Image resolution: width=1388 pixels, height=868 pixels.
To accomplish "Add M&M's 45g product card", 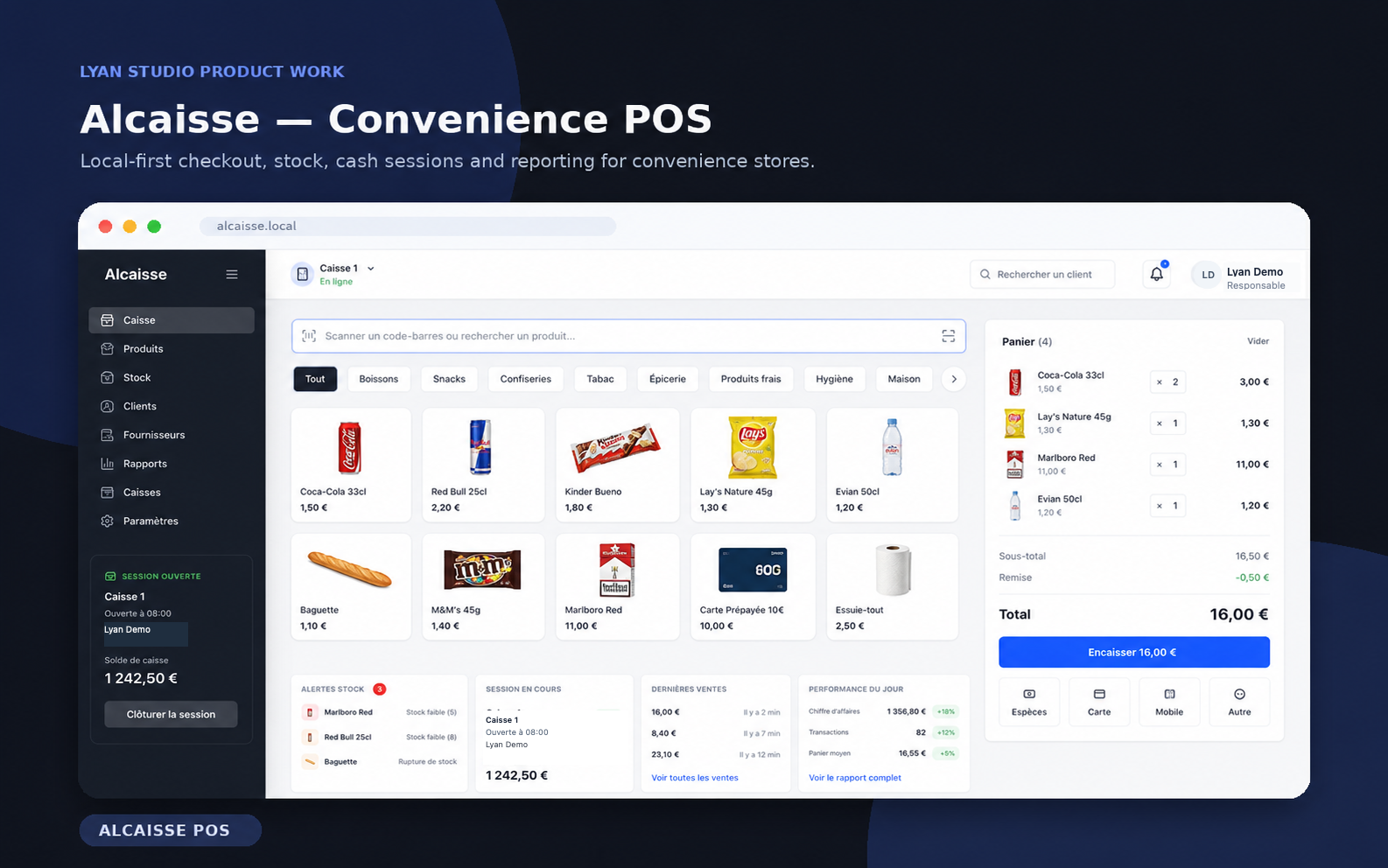I will coord(483,587).
